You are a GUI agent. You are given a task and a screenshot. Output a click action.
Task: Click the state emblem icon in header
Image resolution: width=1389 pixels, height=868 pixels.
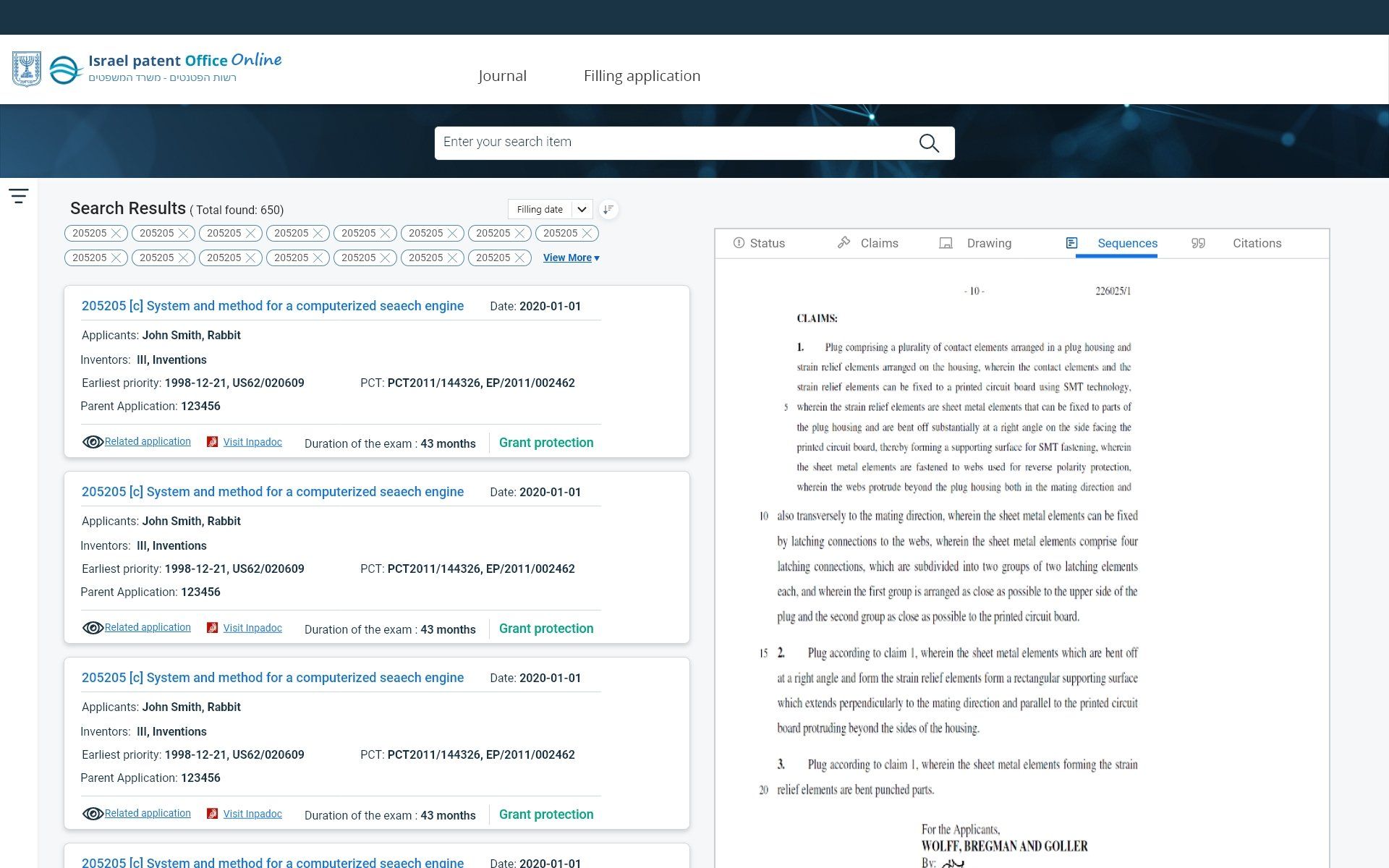pyautogui.click(x=27, y=69)
